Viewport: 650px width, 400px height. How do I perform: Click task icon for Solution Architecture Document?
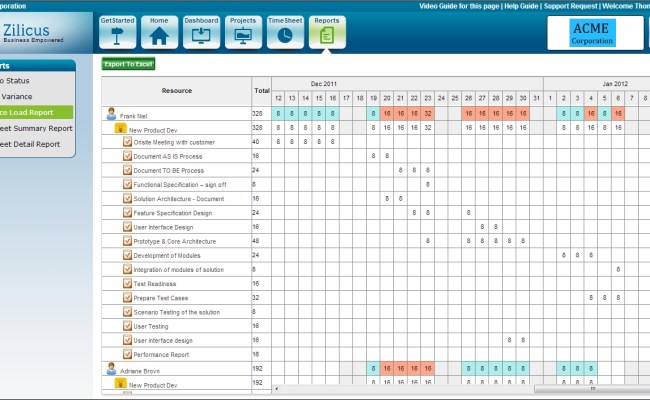tap(127, 198)
